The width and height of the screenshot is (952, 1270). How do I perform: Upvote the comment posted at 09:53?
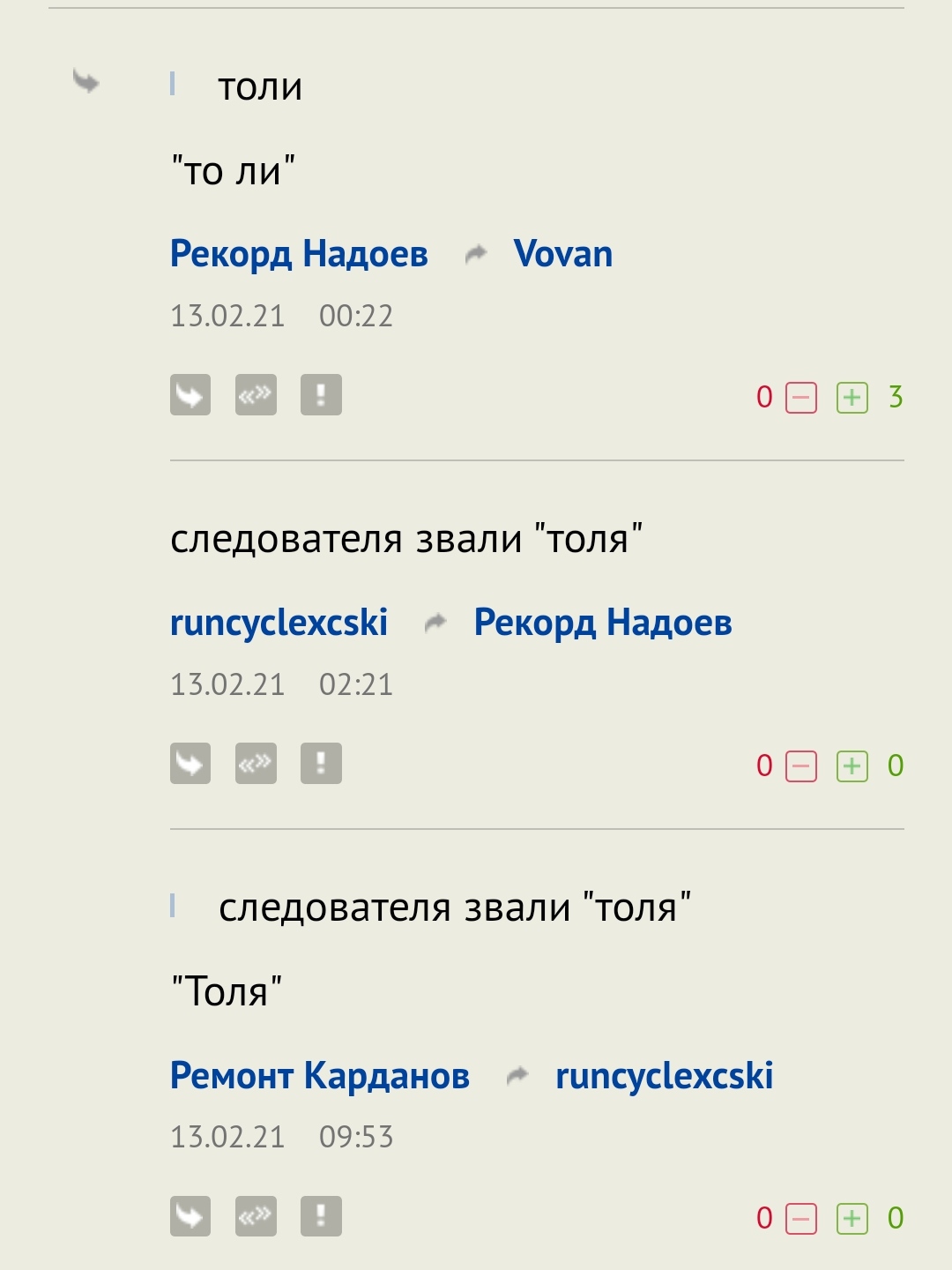click(x=852, y=1219)
